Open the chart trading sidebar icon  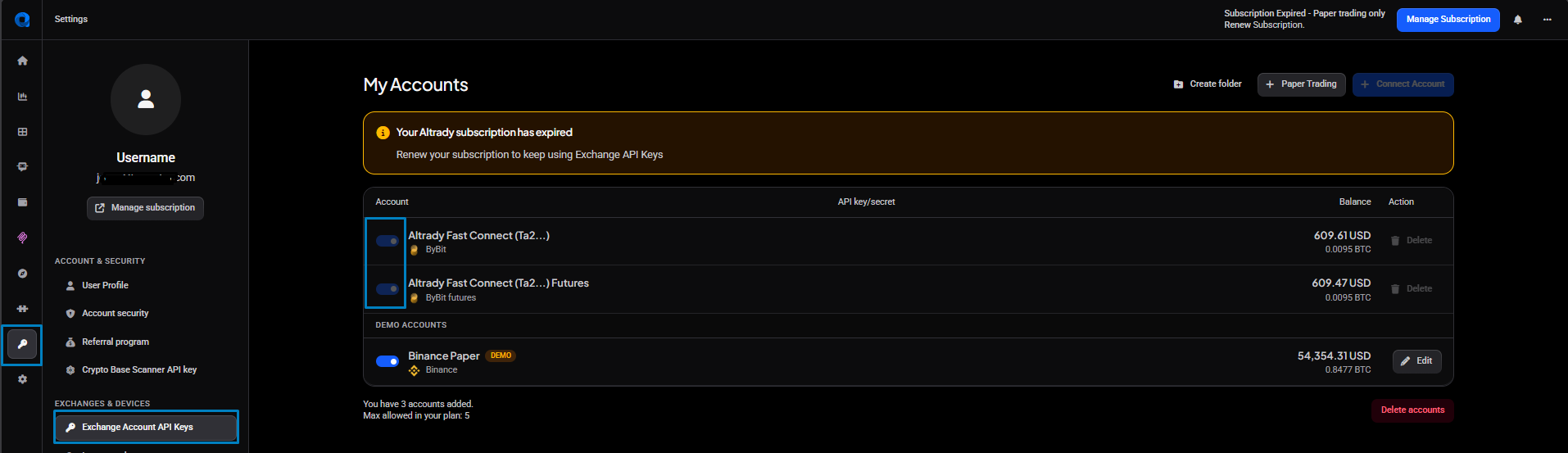point(22,97)
